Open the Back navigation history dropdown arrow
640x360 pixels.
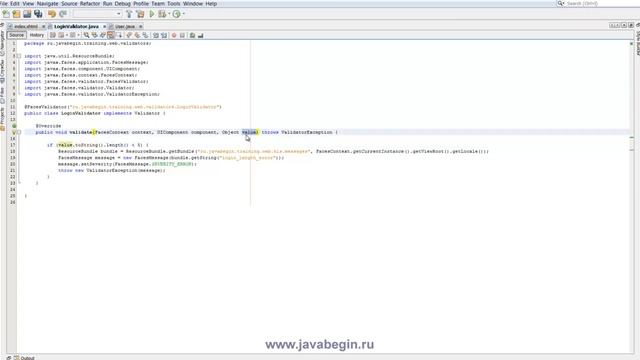(67, 36)
